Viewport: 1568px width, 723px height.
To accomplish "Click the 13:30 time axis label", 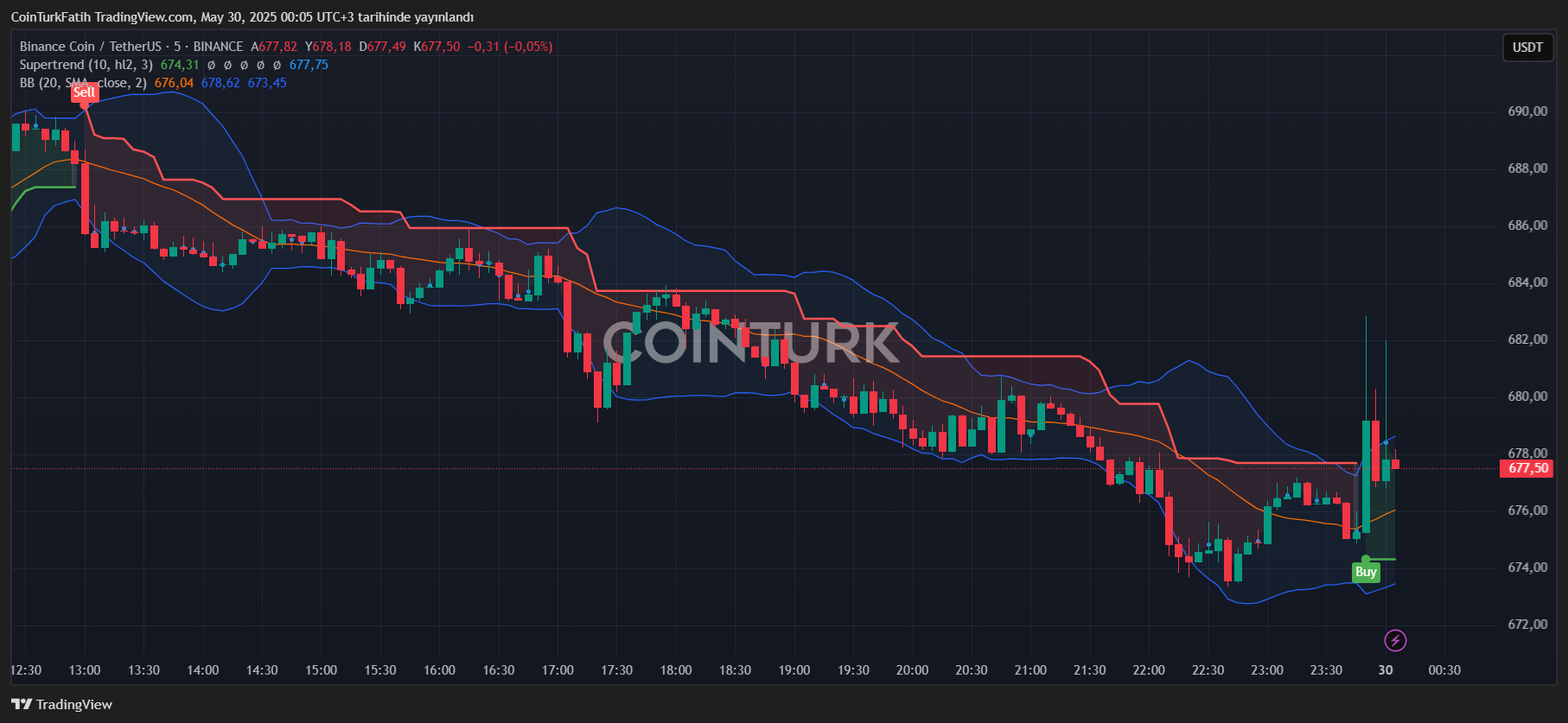I will pos(143,670).
